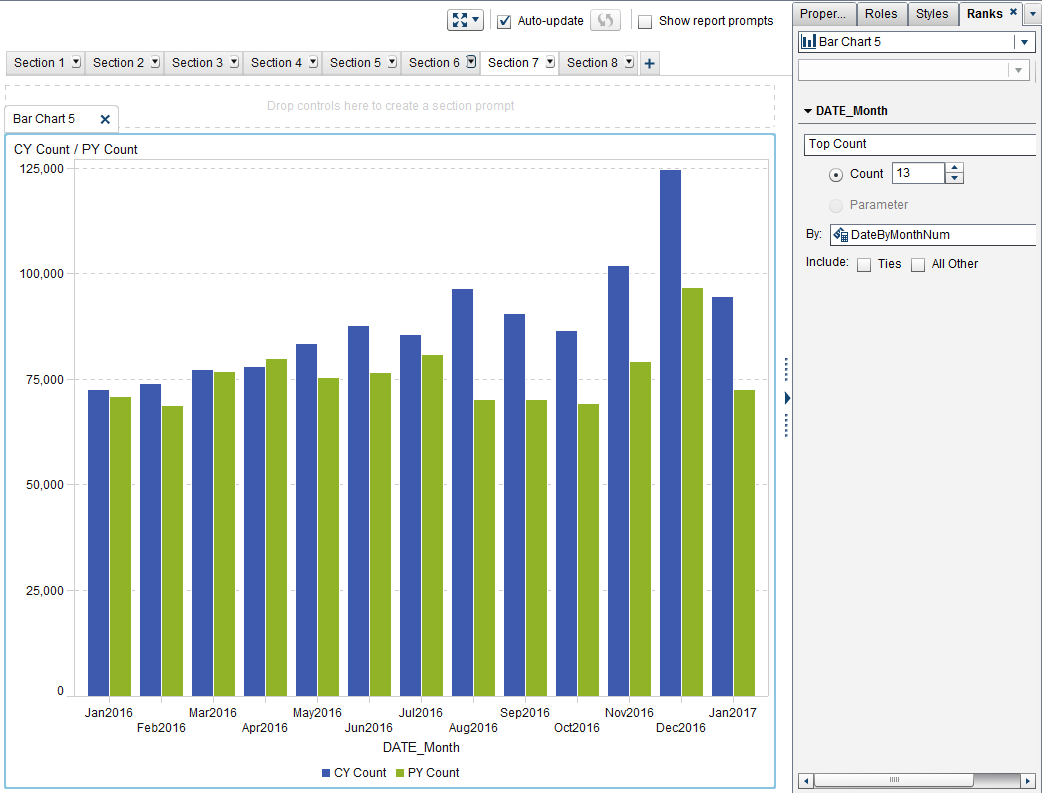Click the Count number input field
This screenshot has width=1042, height=793.
click(917, 173)
